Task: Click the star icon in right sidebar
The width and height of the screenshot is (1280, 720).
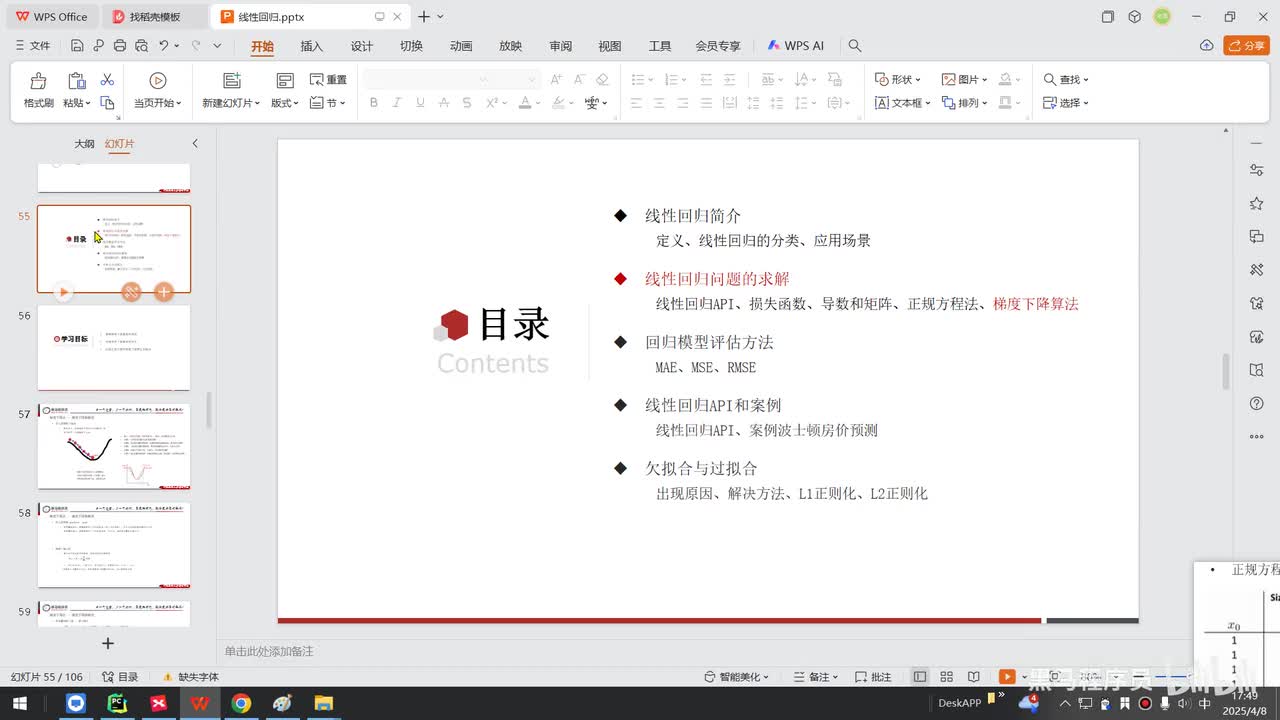Action: [1257, 203]
